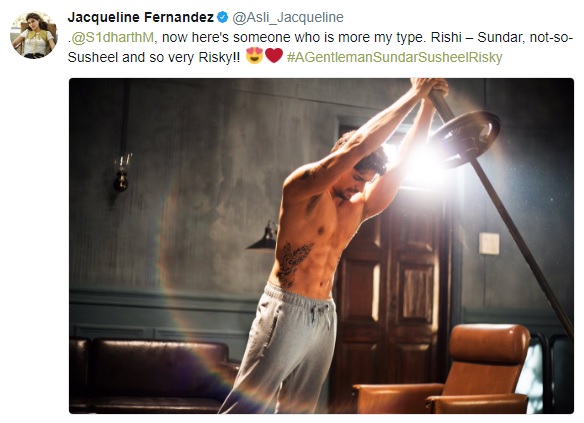Open Jacqueline Fernandez's profile avatar
584x423 pixels.
tap(34, 34)
